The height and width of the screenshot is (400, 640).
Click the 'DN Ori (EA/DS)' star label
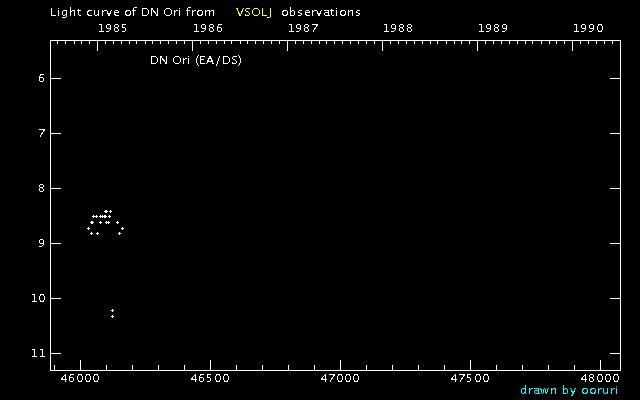click(x=195, y=61)
